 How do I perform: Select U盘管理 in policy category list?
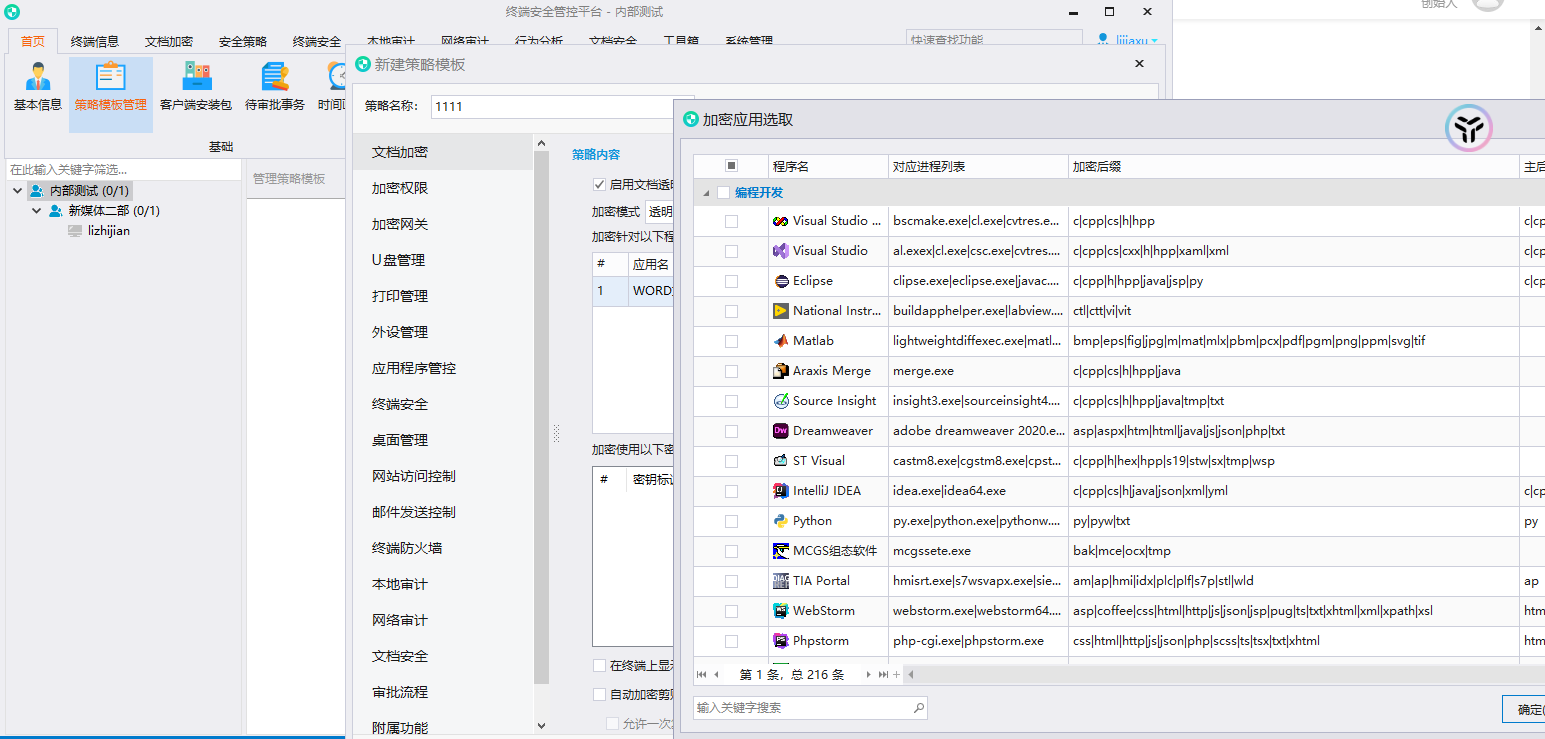tap(443, 260)
